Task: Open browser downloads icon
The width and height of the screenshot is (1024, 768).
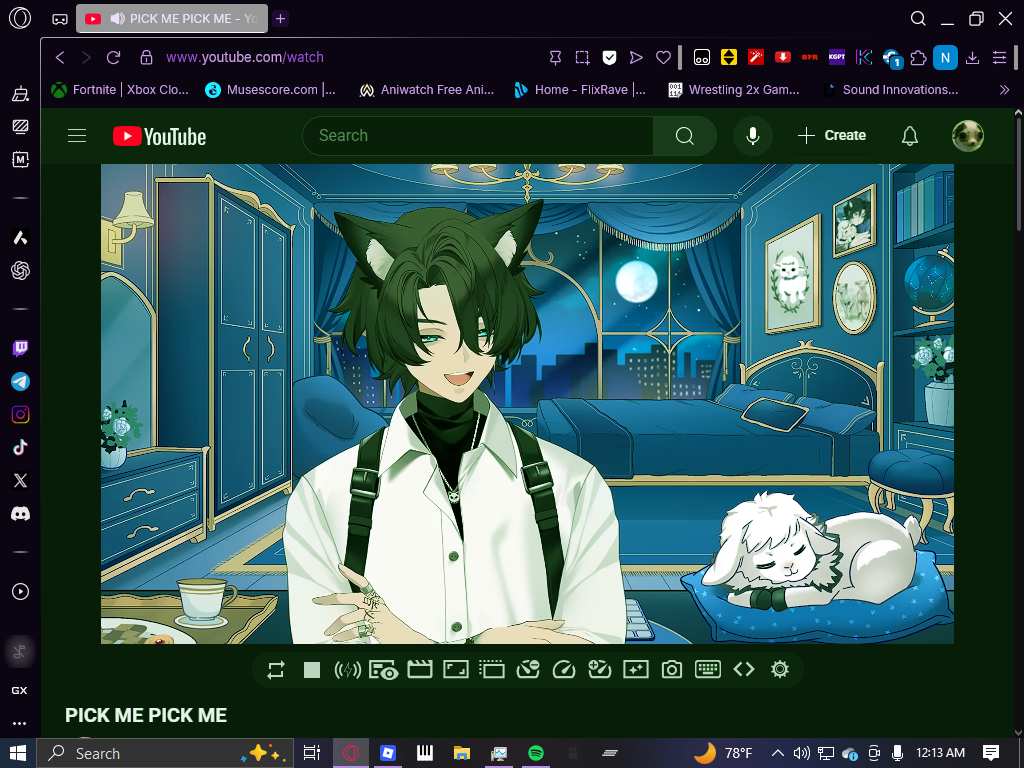Action: 972,57
